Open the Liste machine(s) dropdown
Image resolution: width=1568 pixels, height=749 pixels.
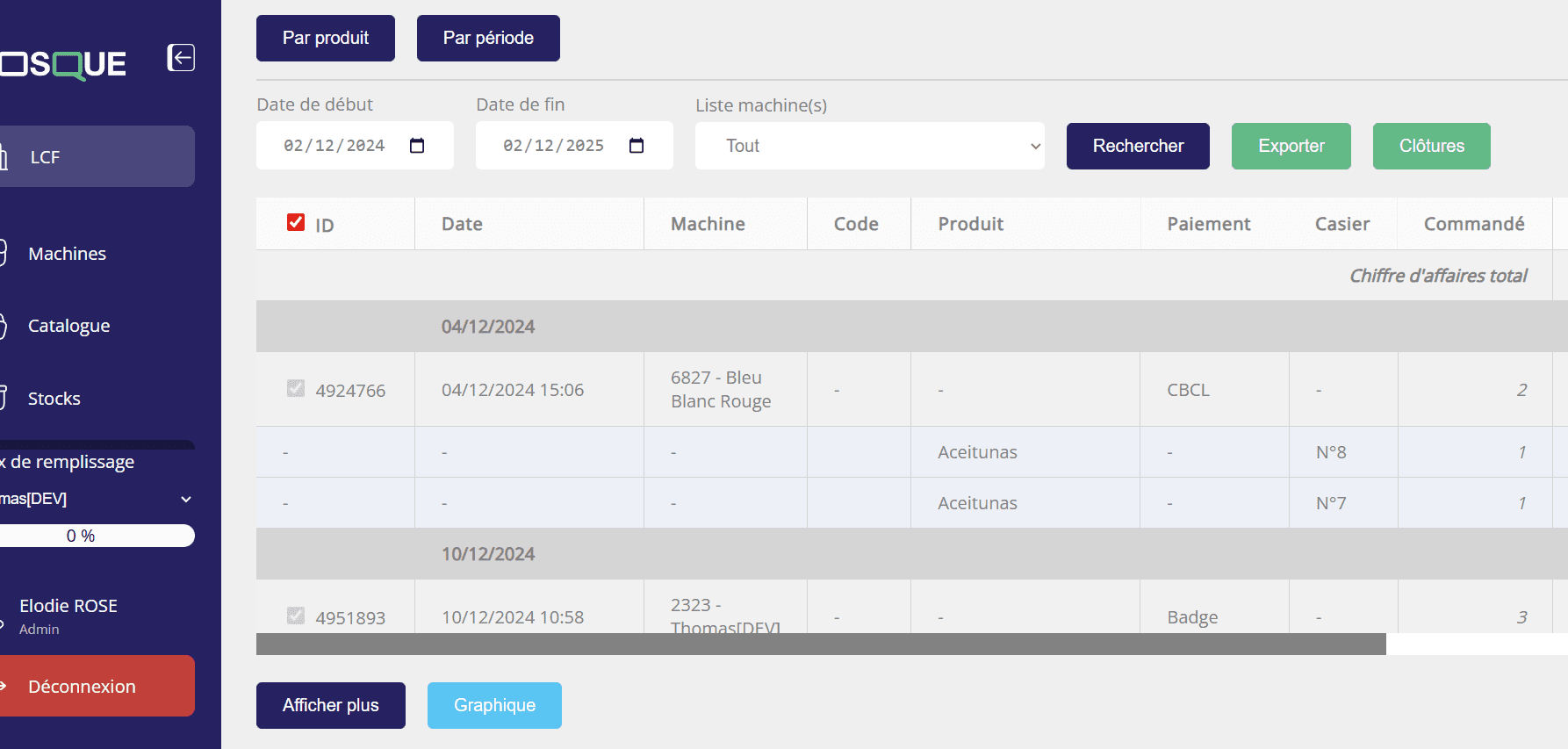[x=870, y=146]
